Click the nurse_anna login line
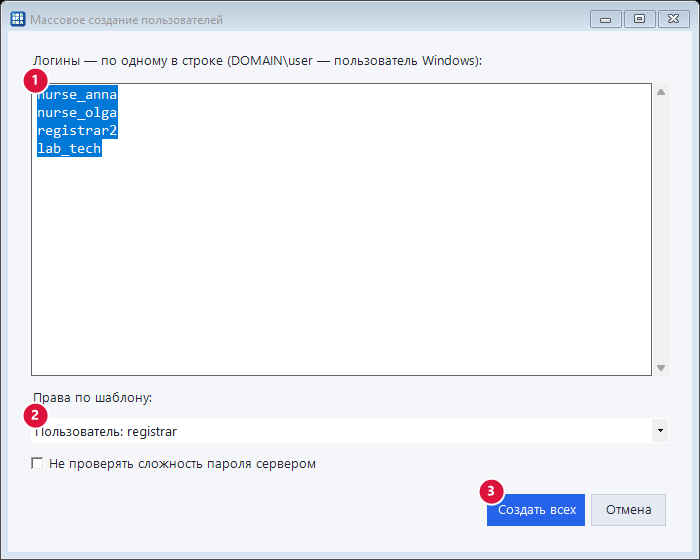 (77, 95)
